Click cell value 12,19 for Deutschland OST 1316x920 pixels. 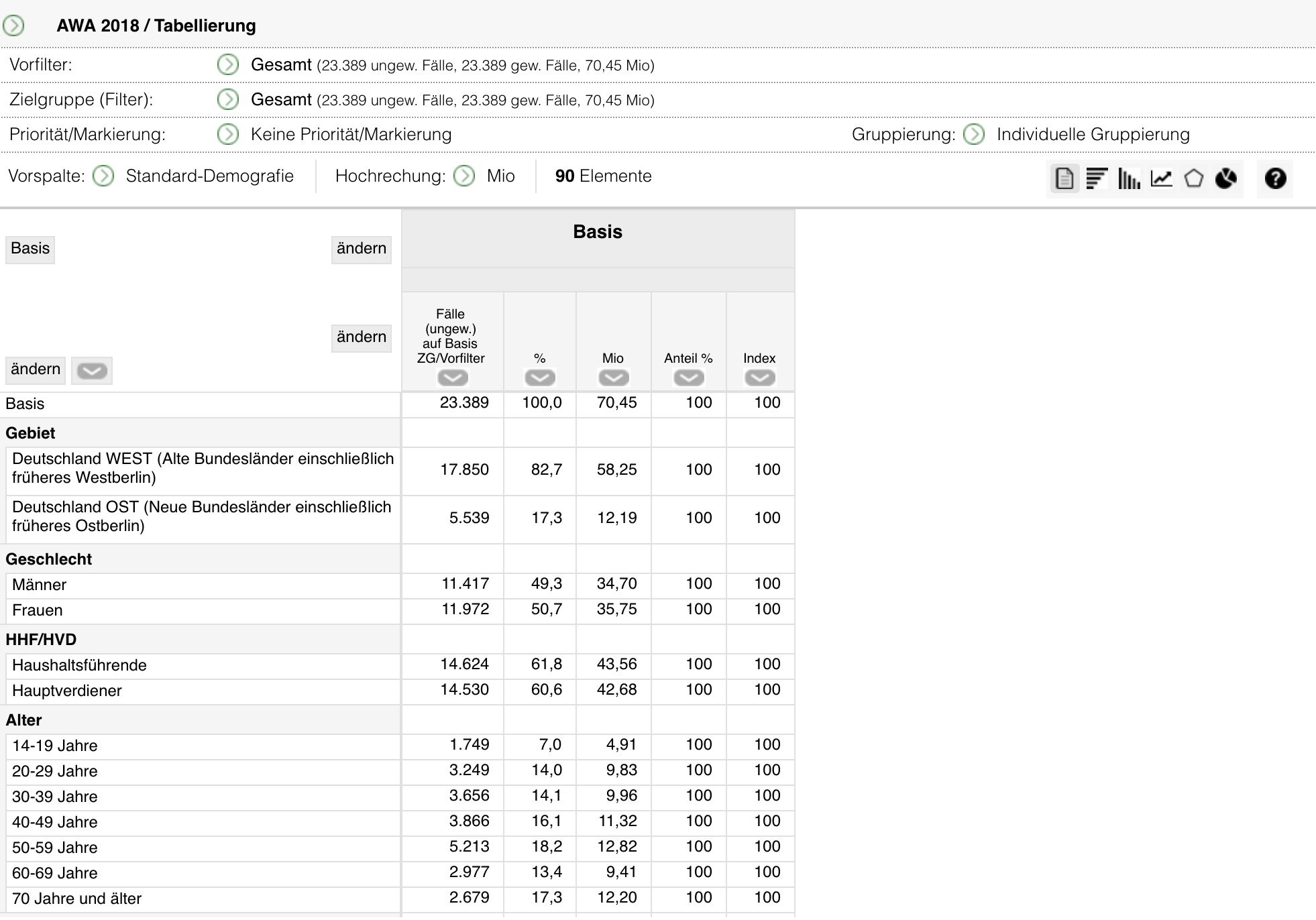(617, 518)
